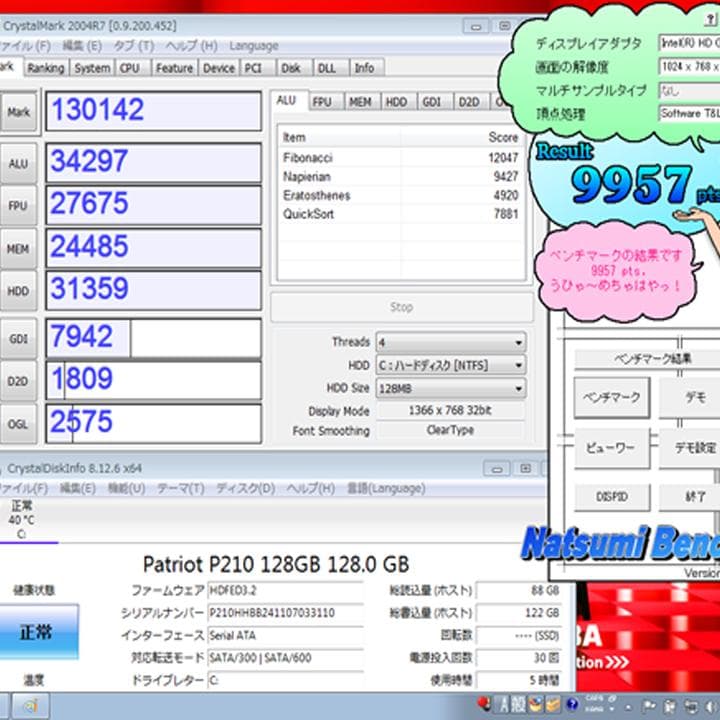Select the MEM results sub-tab
The width and height of the screenshot is (720, 720).
pos(362,102)
